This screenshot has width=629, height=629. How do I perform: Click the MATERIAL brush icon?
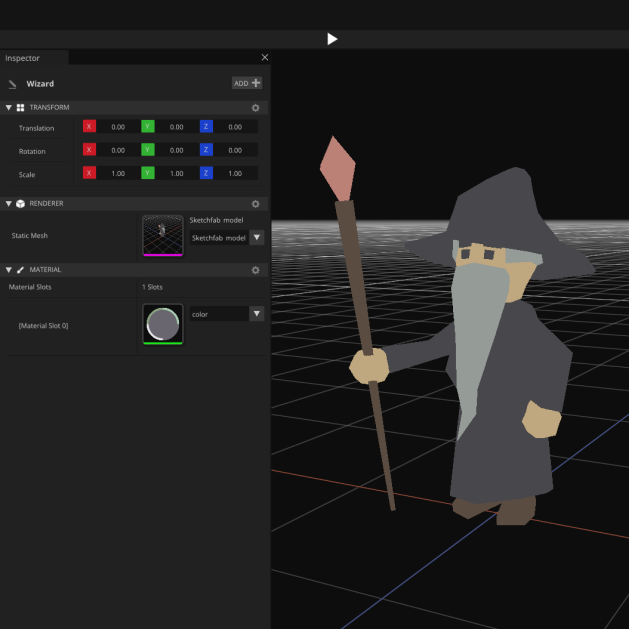pyautogui.click(x=21, y=270)
